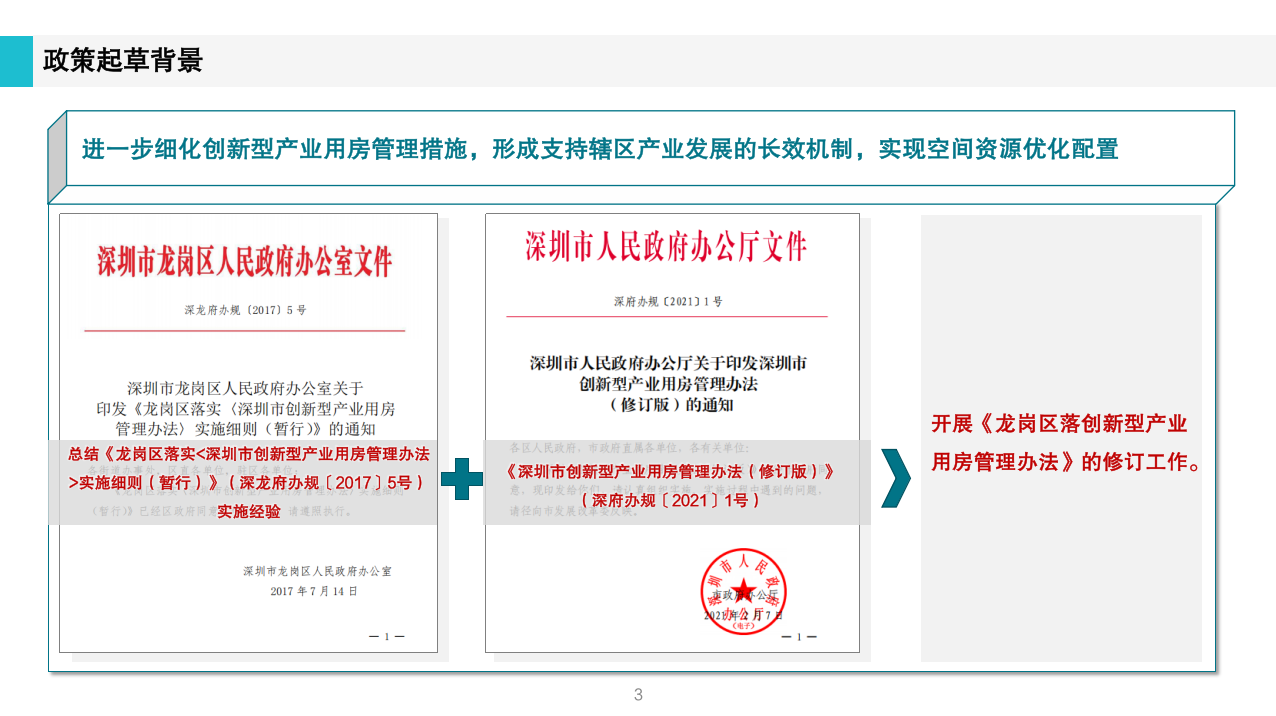The height and width of the screenshot is (716, 1276).
Task: Click the teal chevron arrow pointing right
Action: click(896, 479)
